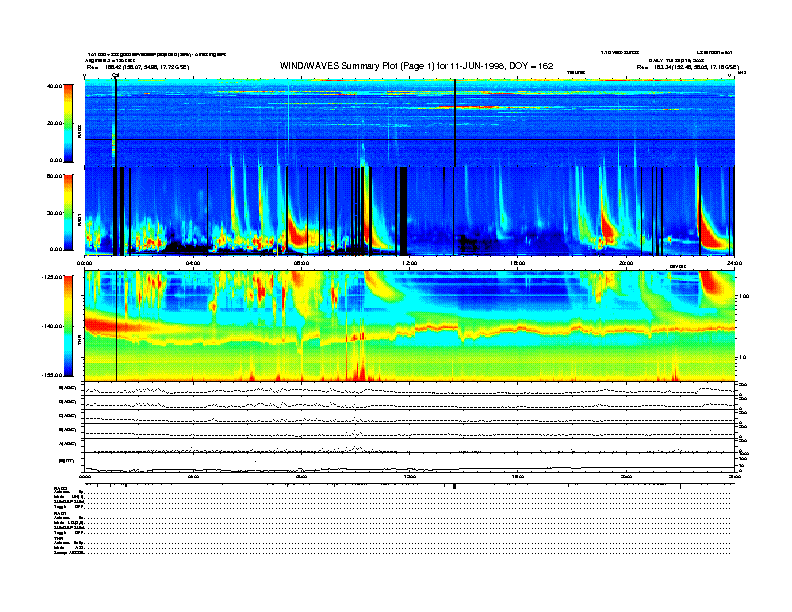Click the black marker below the bottom time axis
The image size is (792, 612).
[x=455, y=486]
